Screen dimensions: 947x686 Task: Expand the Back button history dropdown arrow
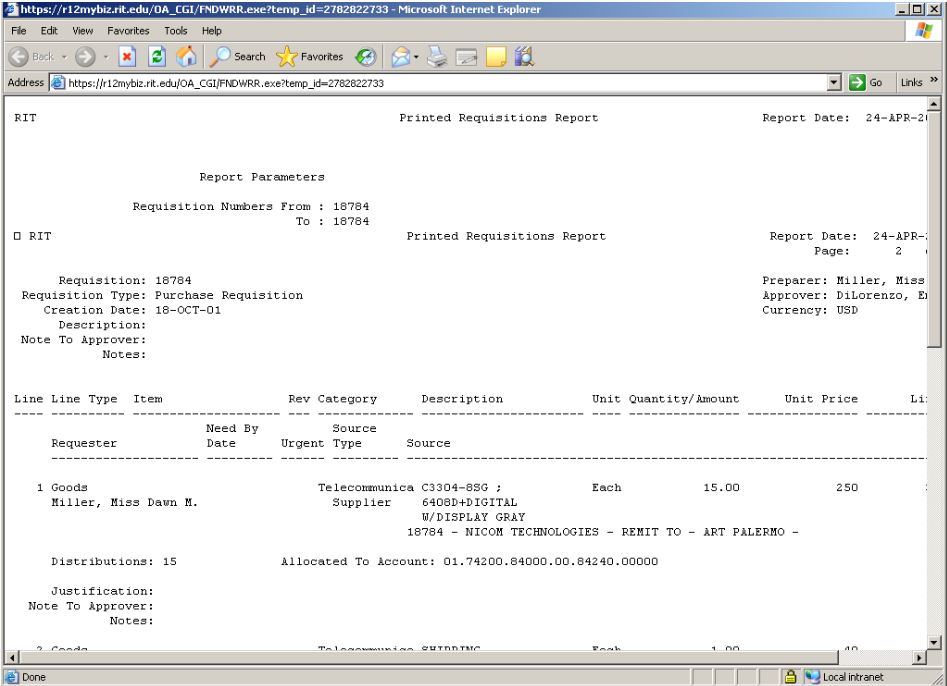click(62, 57)
